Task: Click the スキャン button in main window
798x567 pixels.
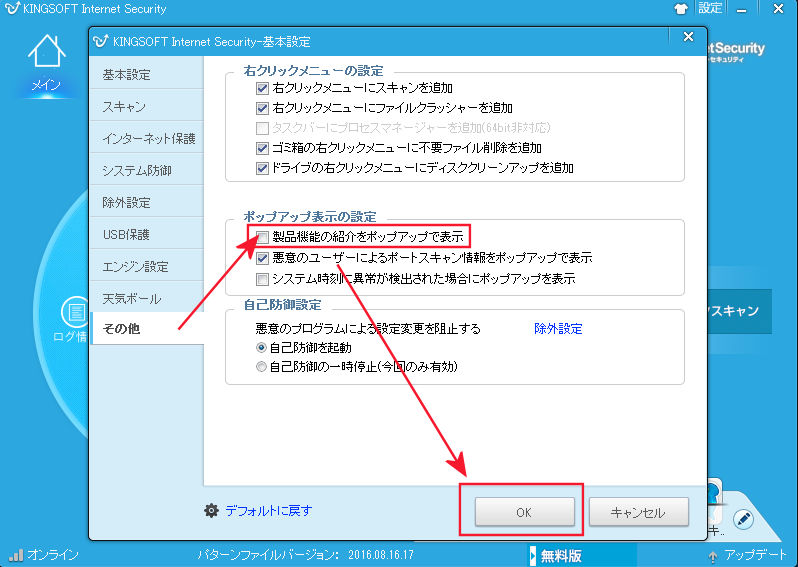Action: (739, 311)
